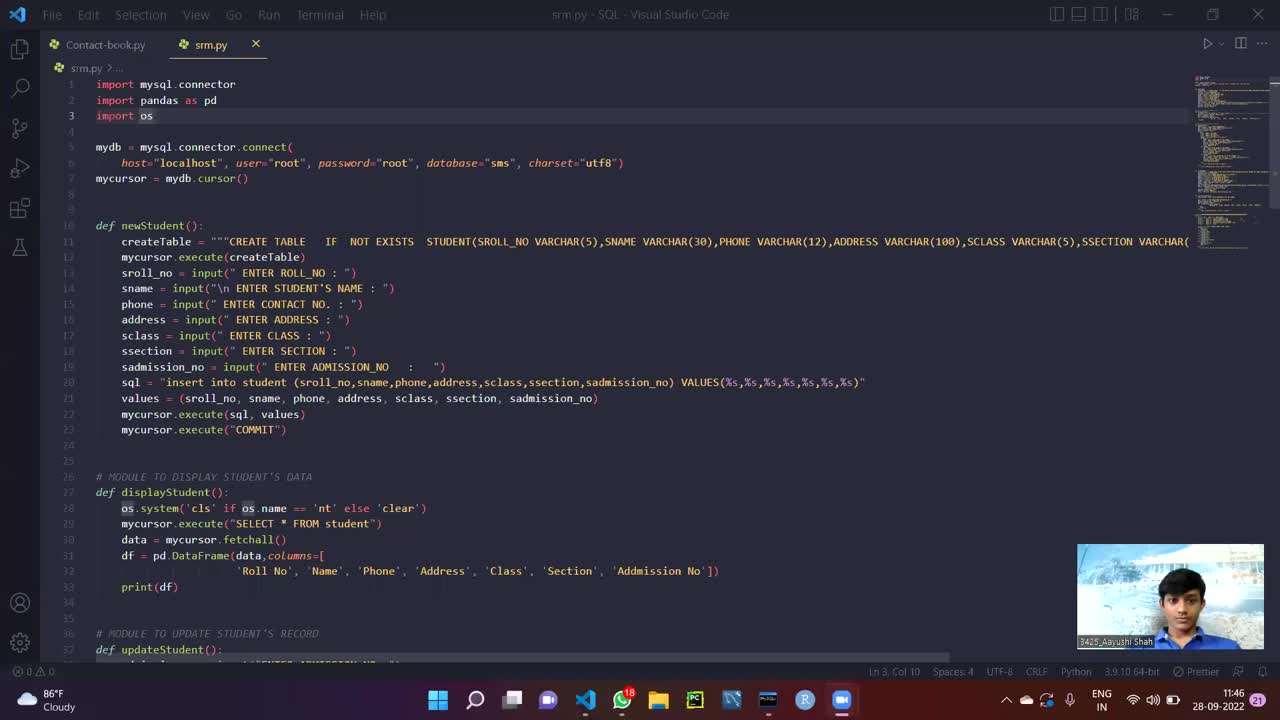
Task: Open the Source Control view
Action: pos(19,128)
